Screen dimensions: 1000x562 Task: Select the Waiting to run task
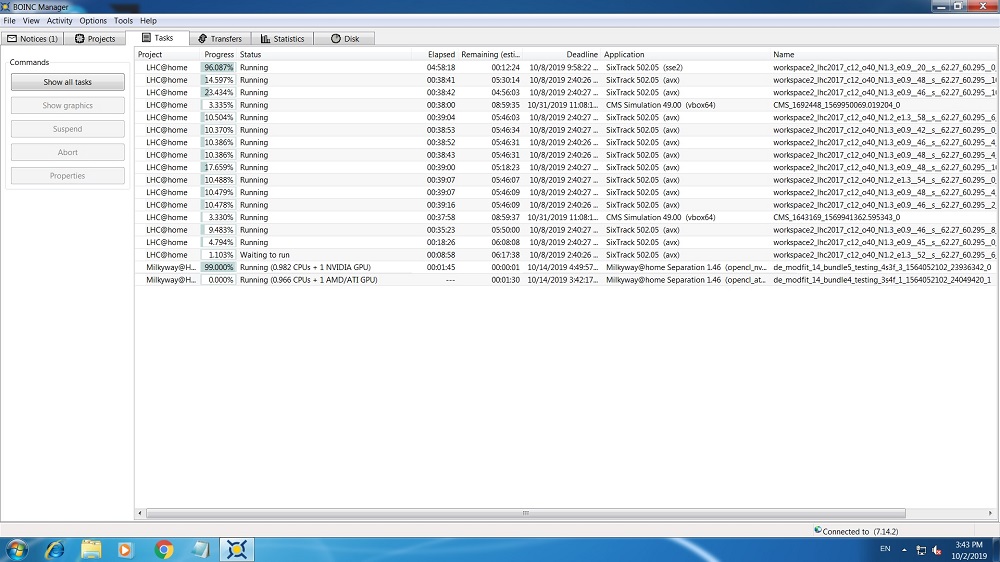click(567, 255)
